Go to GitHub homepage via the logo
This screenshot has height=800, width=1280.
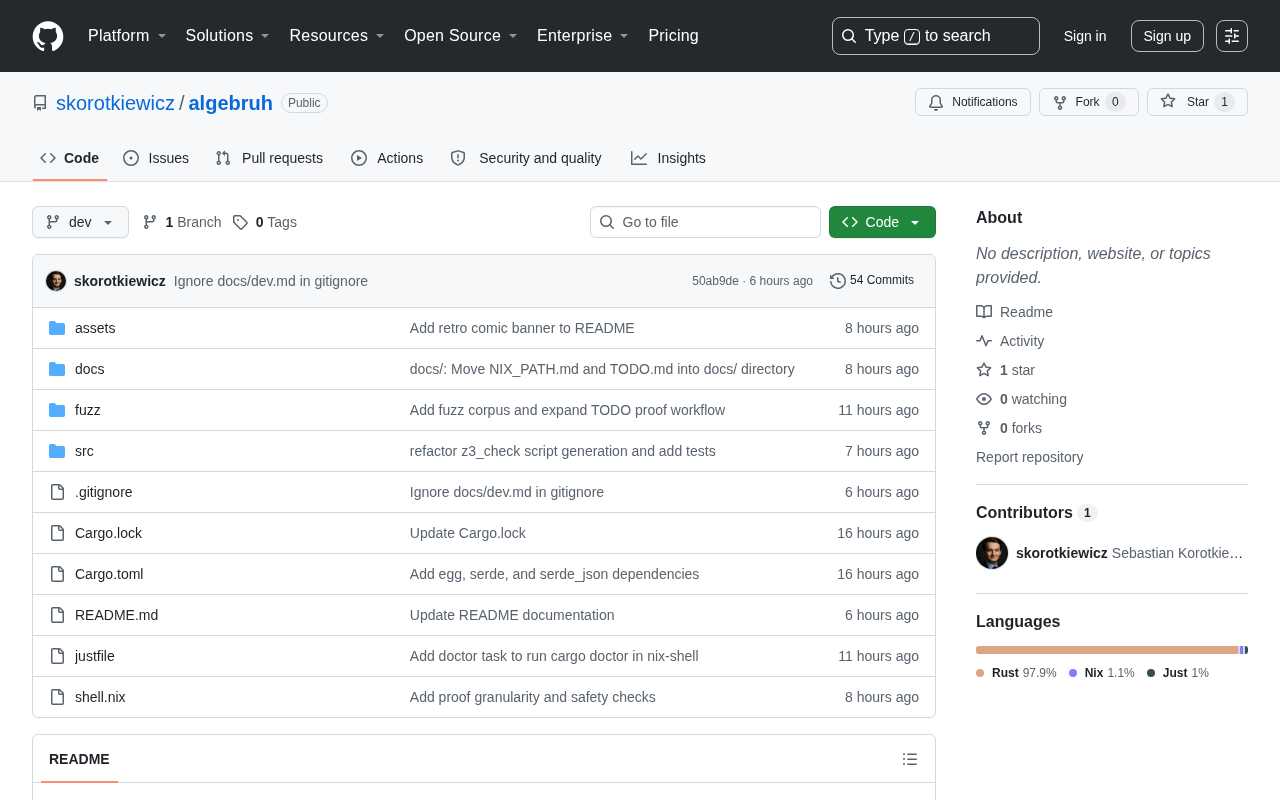point(48,36)
